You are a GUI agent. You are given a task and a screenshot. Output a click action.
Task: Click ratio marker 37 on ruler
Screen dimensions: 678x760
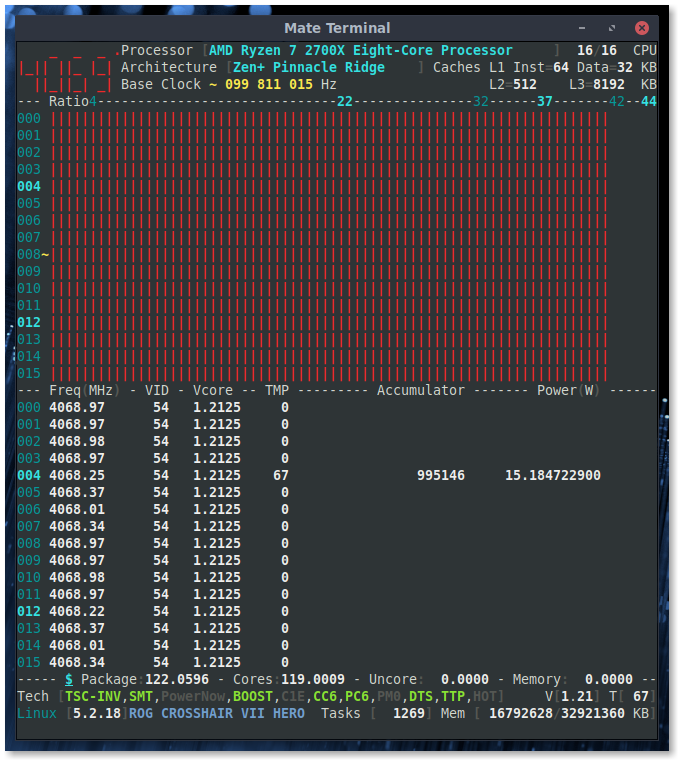(545, 101)
